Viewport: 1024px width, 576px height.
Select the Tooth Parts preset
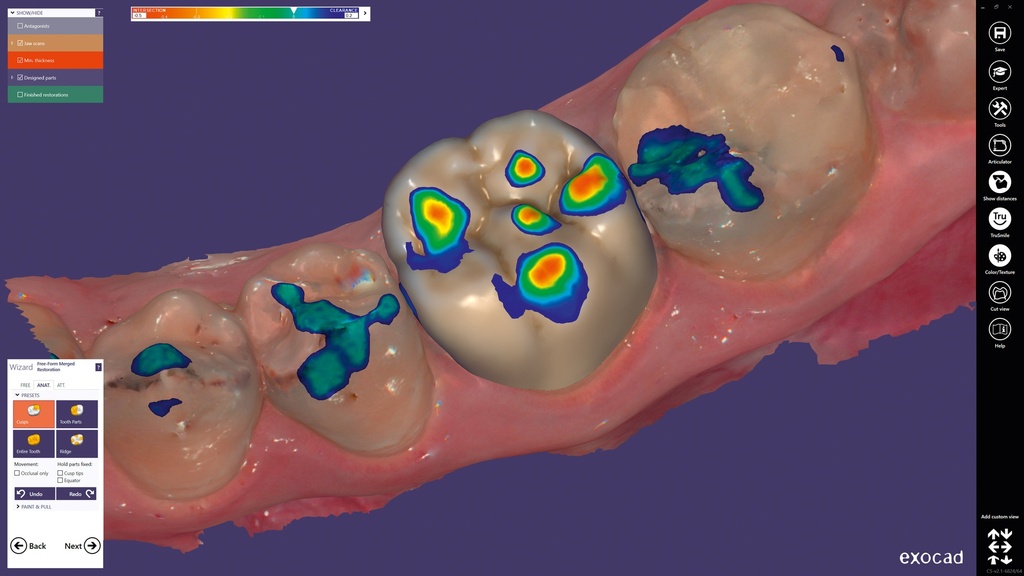(77, 414)
